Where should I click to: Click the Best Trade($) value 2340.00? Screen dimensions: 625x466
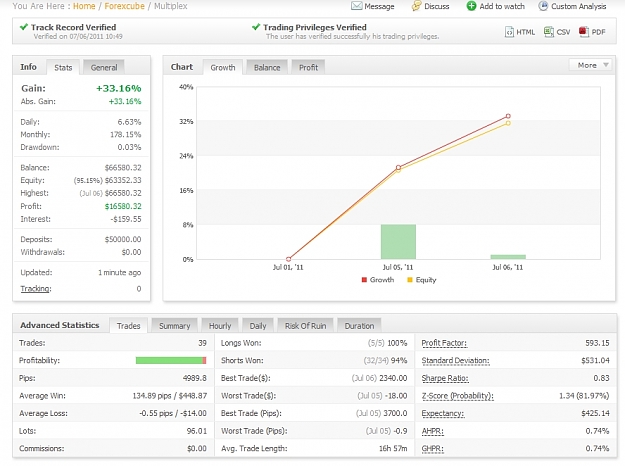(x=393, y=378)
